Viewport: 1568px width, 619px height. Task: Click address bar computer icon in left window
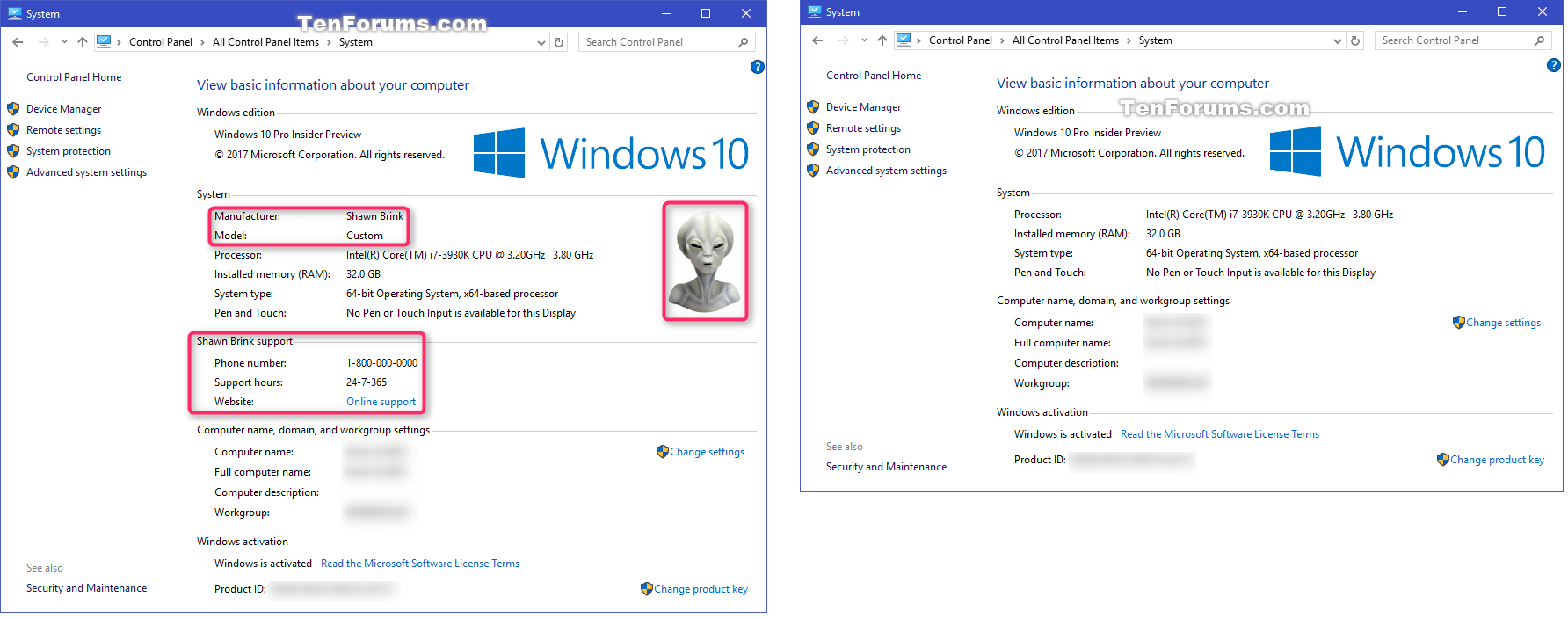[x=104, y=41]
